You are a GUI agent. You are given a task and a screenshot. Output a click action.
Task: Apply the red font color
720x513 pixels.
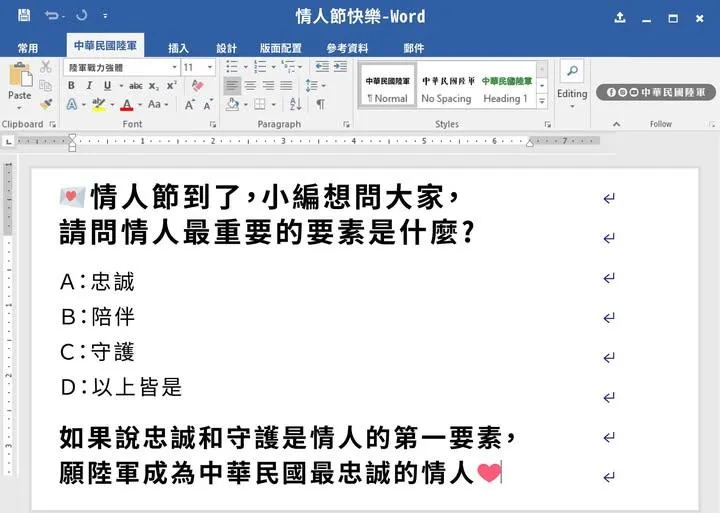pos(127,105)
